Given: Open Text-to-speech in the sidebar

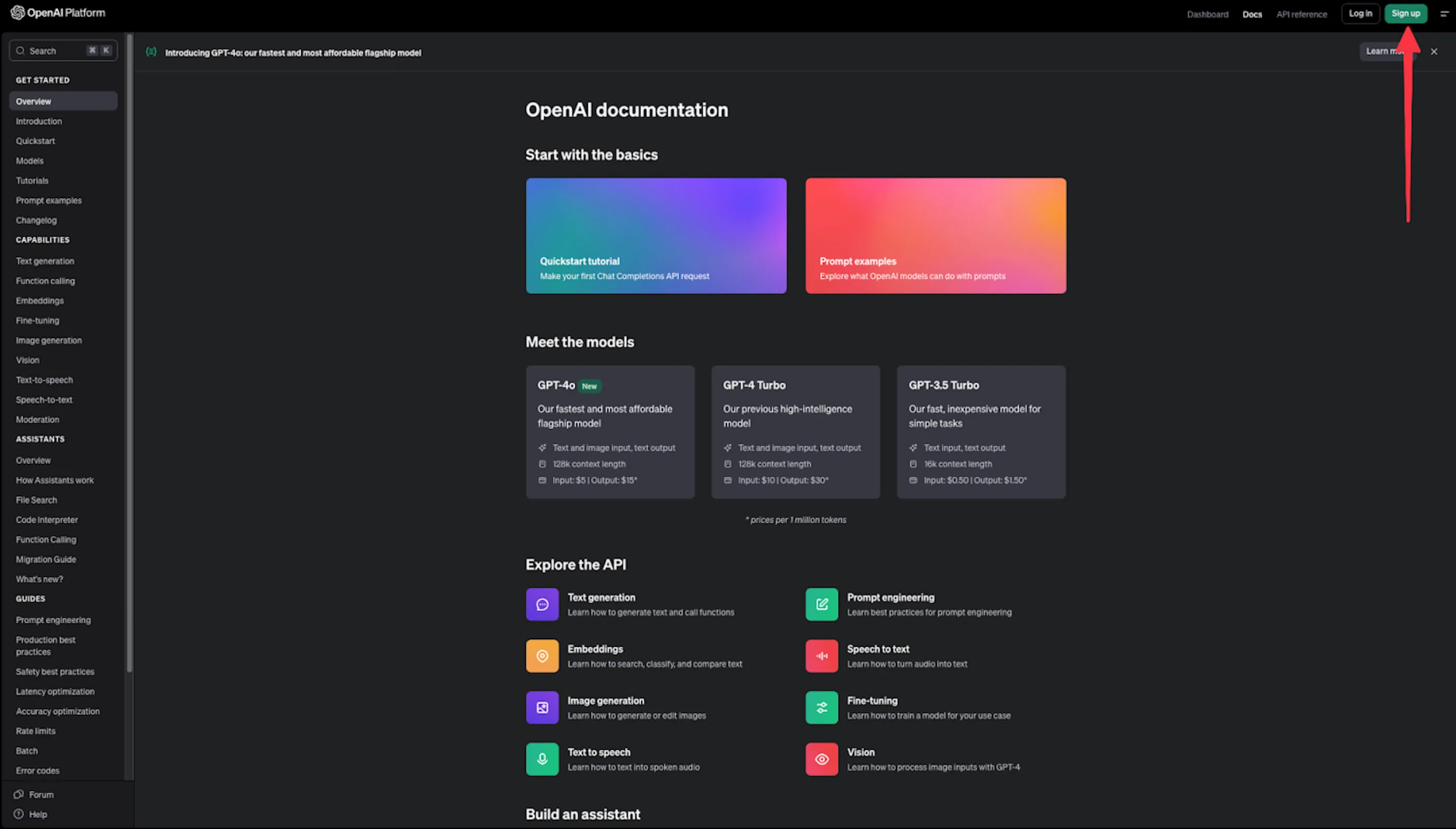Looking at the screenshot, I should tap(44, 380).
